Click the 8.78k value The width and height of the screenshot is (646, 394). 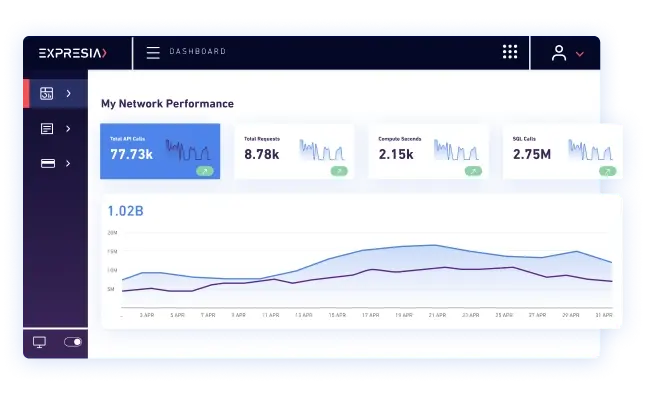tap(262, 154)
